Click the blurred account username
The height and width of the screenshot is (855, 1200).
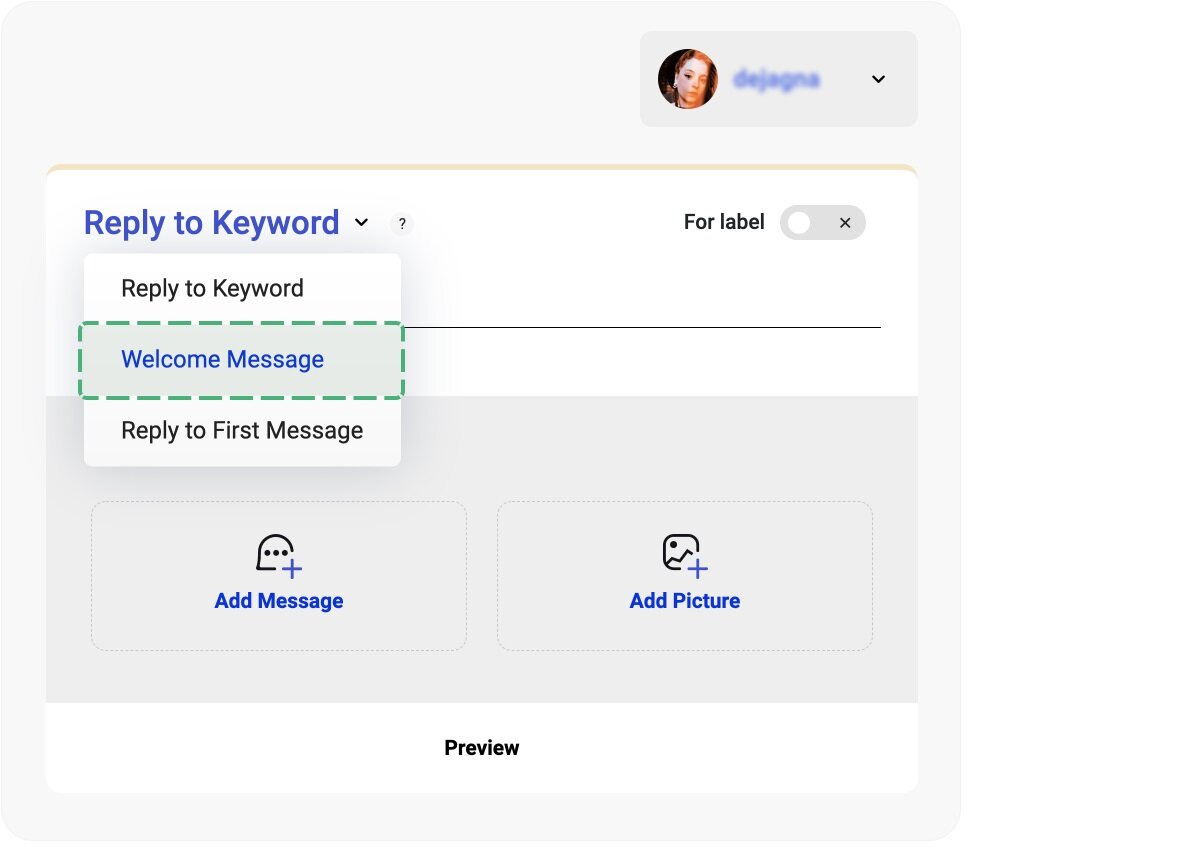pos(777,79)
